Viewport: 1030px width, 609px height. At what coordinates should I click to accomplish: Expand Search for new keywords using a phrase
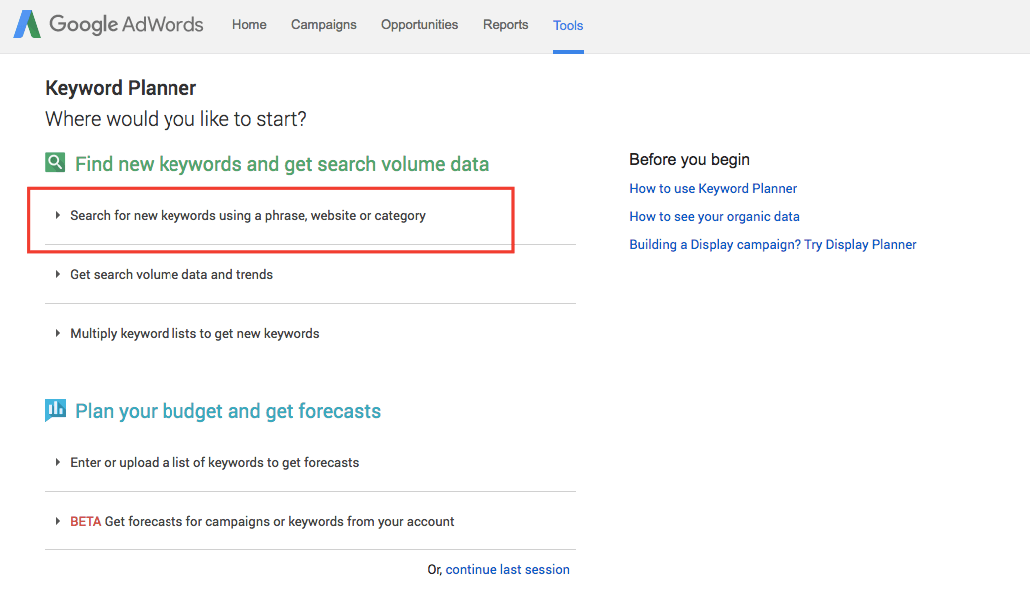(x=247, y=215)
